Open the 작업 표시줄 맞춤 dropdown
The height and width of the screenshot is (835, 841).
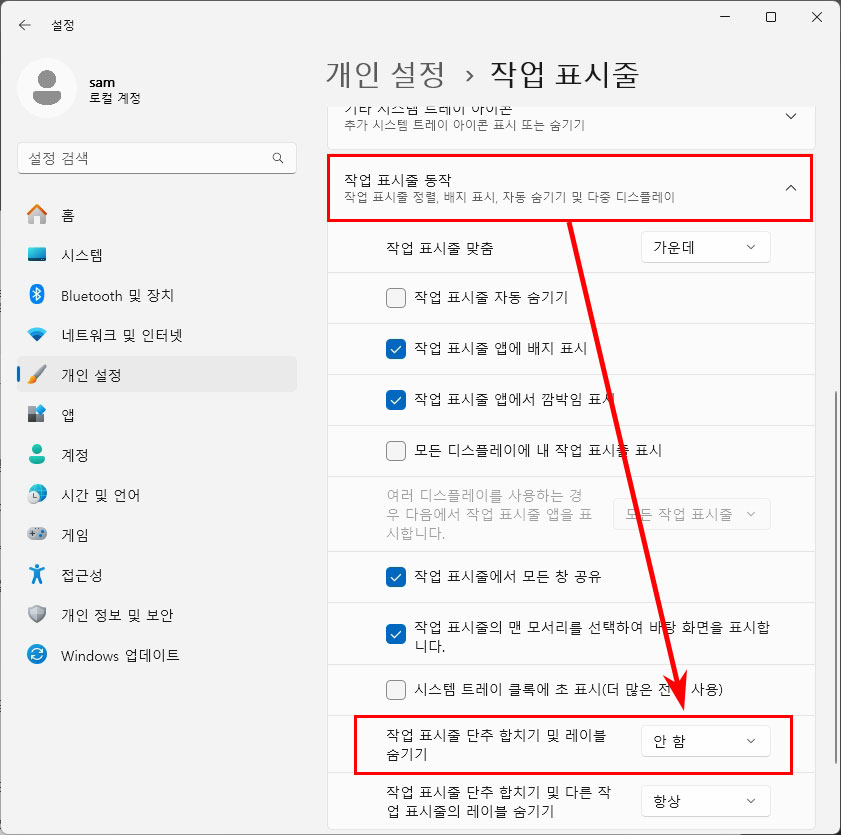(x=706, y=247)
